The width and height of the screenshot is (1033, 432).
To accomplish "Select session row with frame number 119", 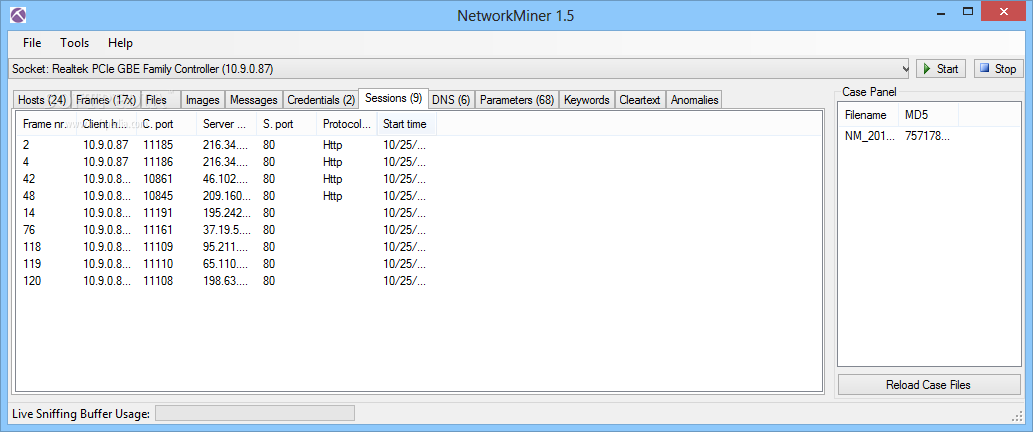I will point(227,264).
